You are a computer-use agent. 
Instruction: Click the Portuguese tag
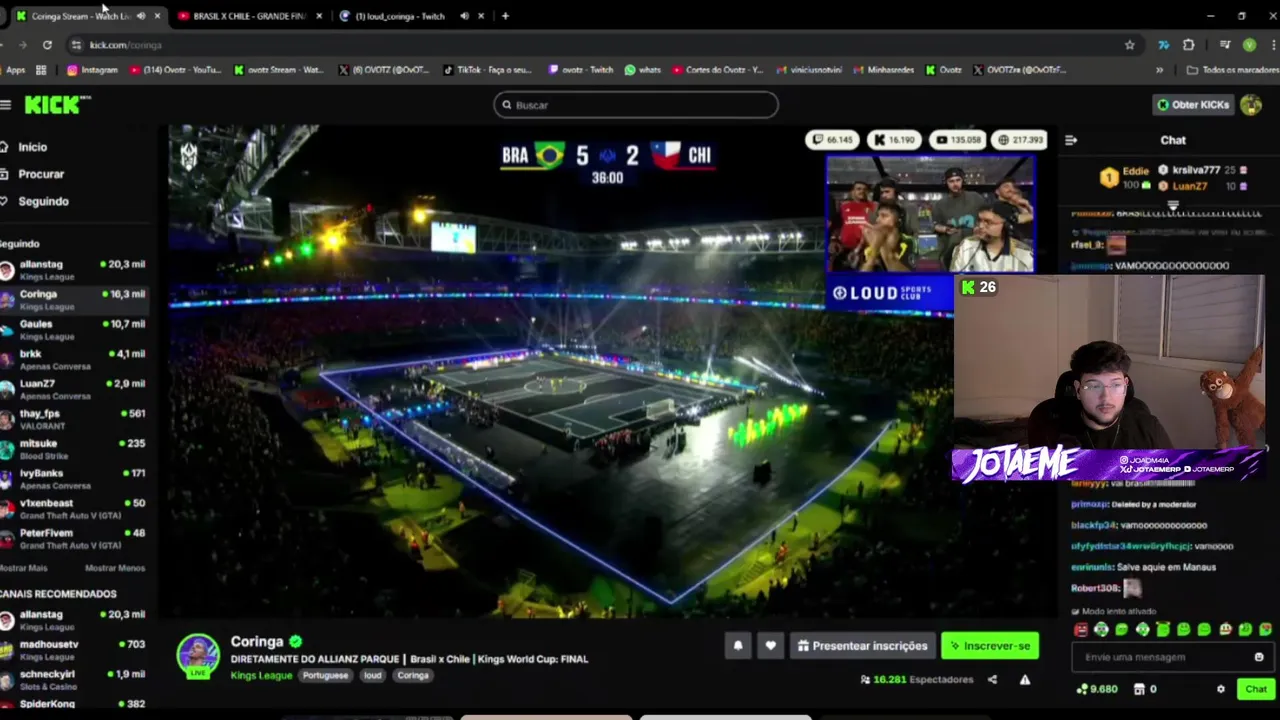[x=325, y=676]
